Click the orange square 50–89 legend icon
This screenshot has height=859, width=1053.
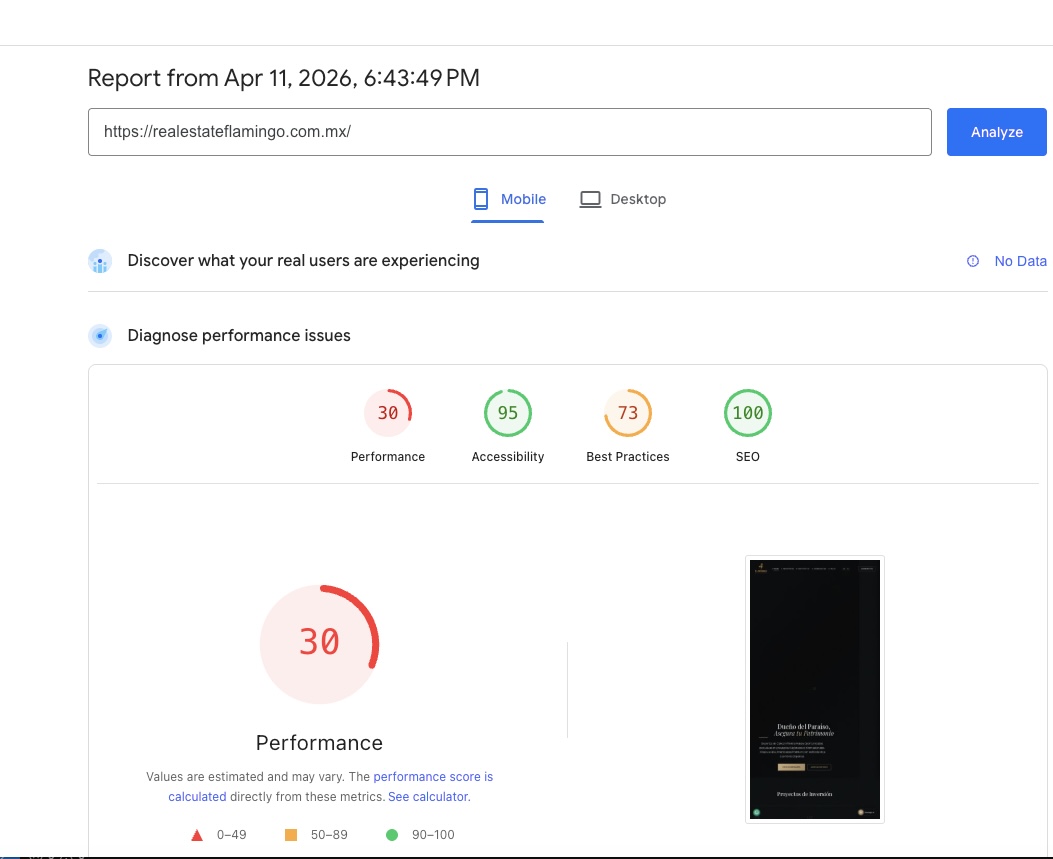[x=293, y=834]
